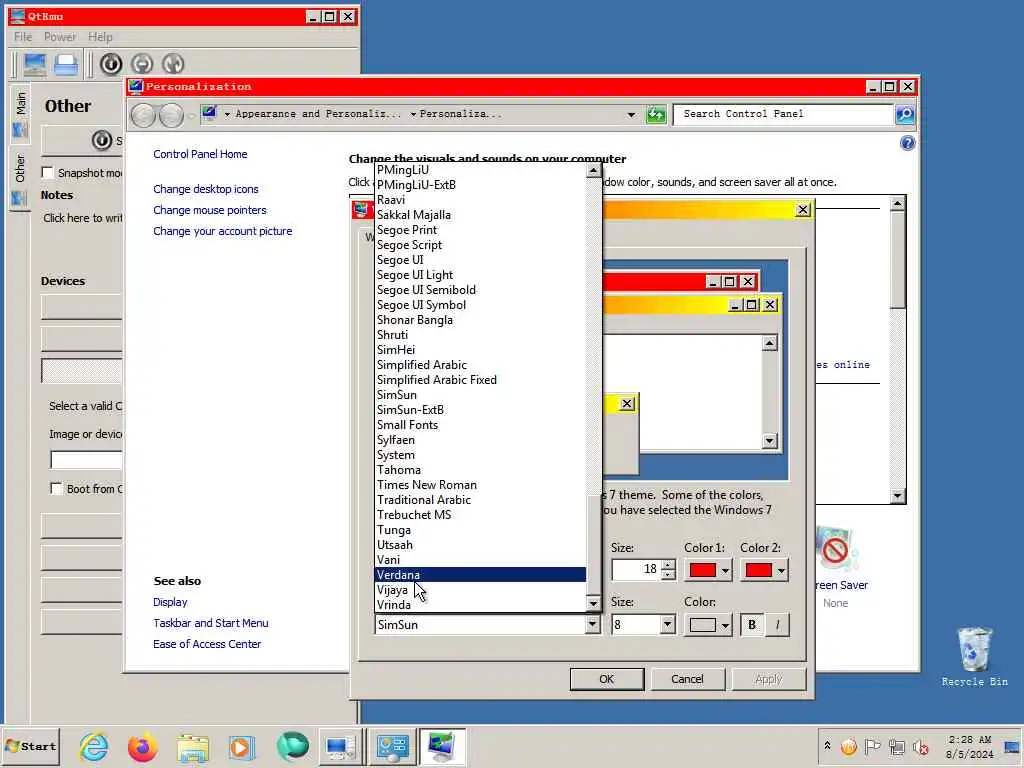Toggle the Italic font button
The image size is (1024, 768).
point(777,625)
